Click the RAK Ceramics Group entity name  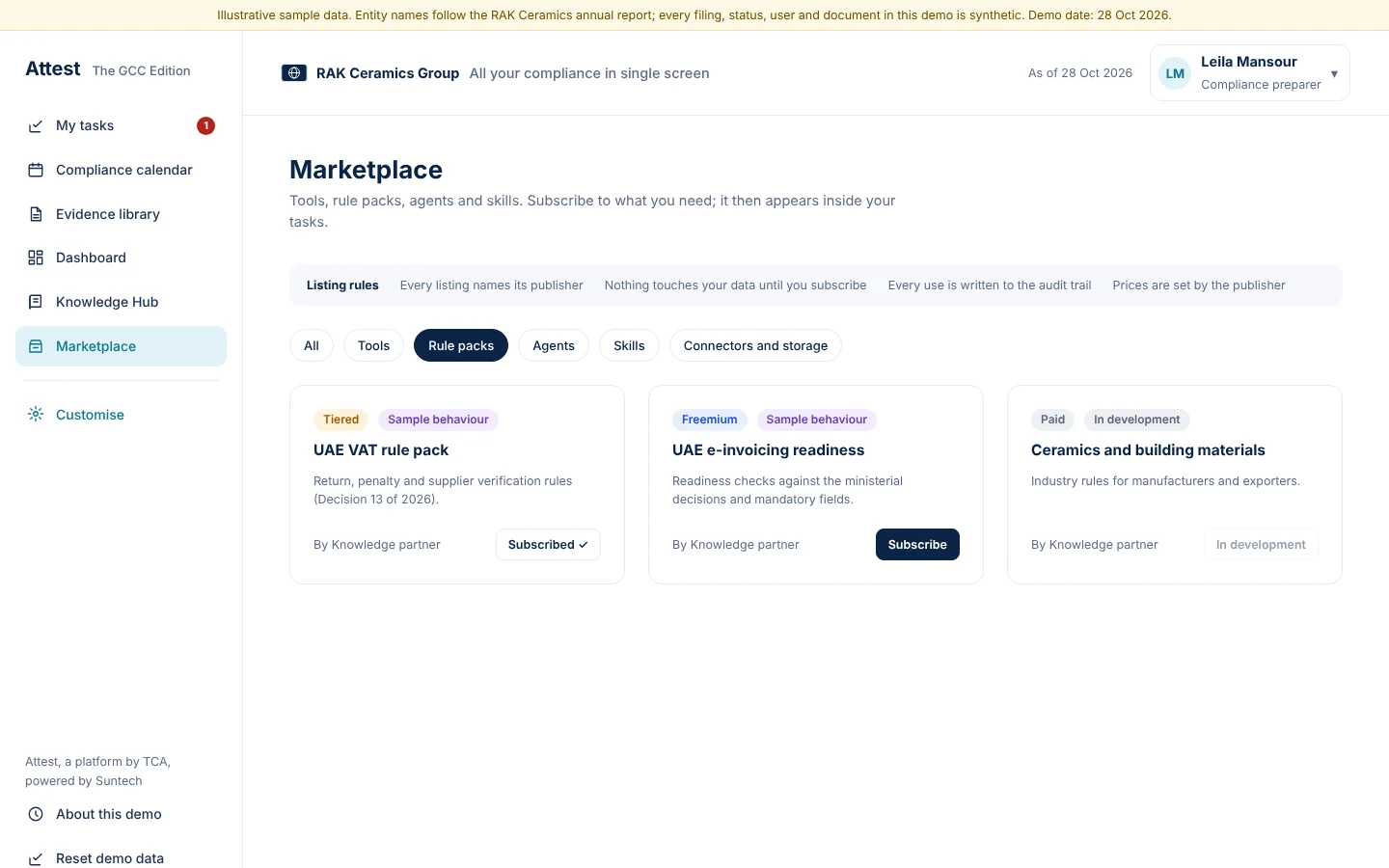(x=388, y=73)
